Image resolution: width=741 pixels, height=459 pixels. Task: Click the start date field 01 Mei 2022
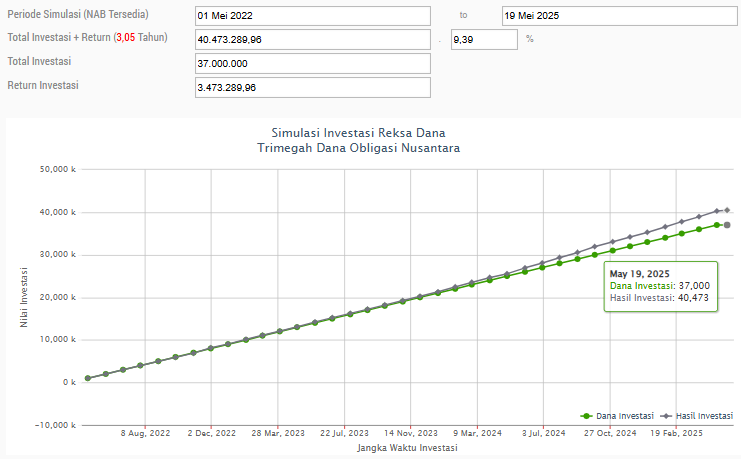click(312, 16)
